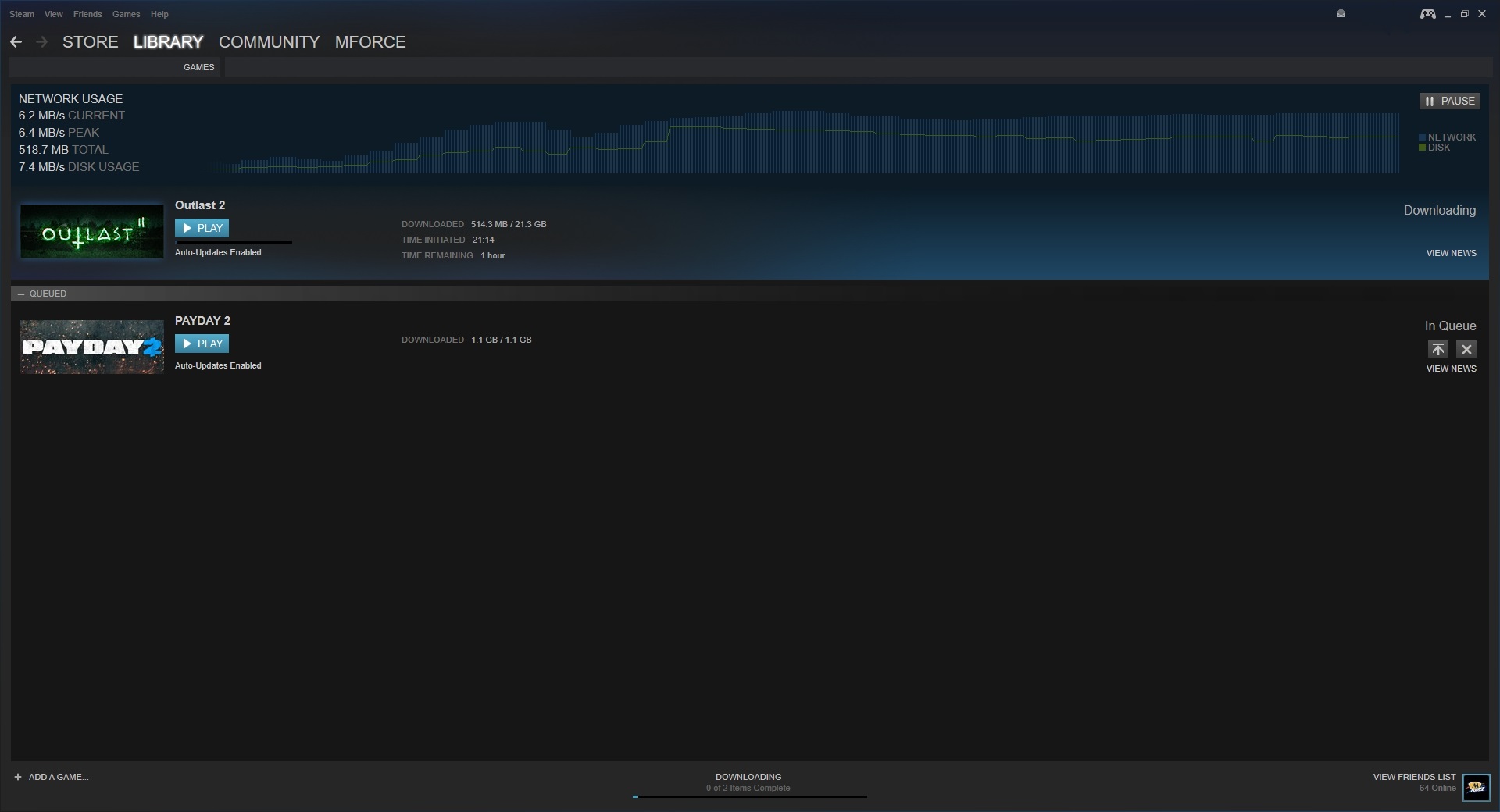
Task: Go back with the left arrow
Action: 16,42
